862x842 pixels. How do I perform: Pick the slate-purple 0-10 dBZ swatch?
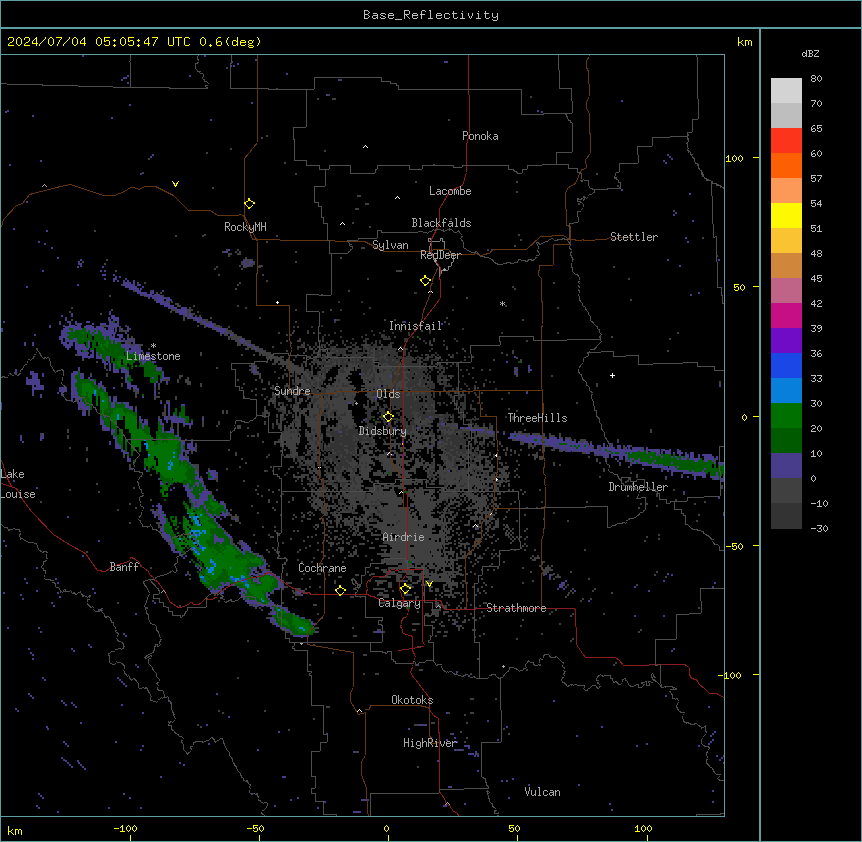coord(786,466)
